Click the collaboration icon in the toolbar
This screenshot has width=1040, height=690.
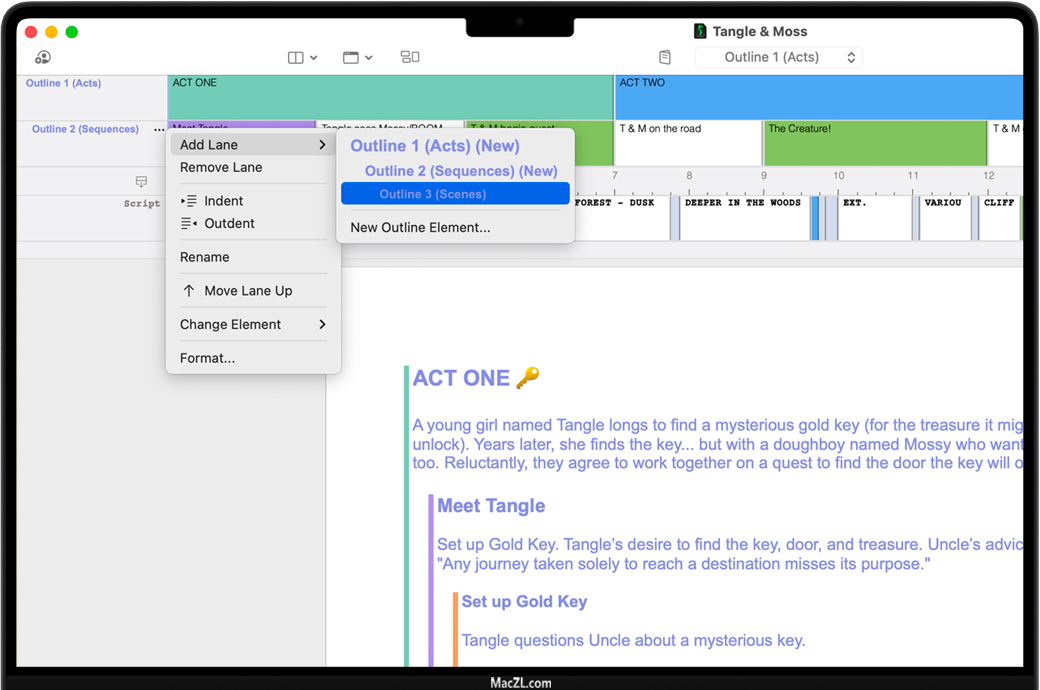42,58
